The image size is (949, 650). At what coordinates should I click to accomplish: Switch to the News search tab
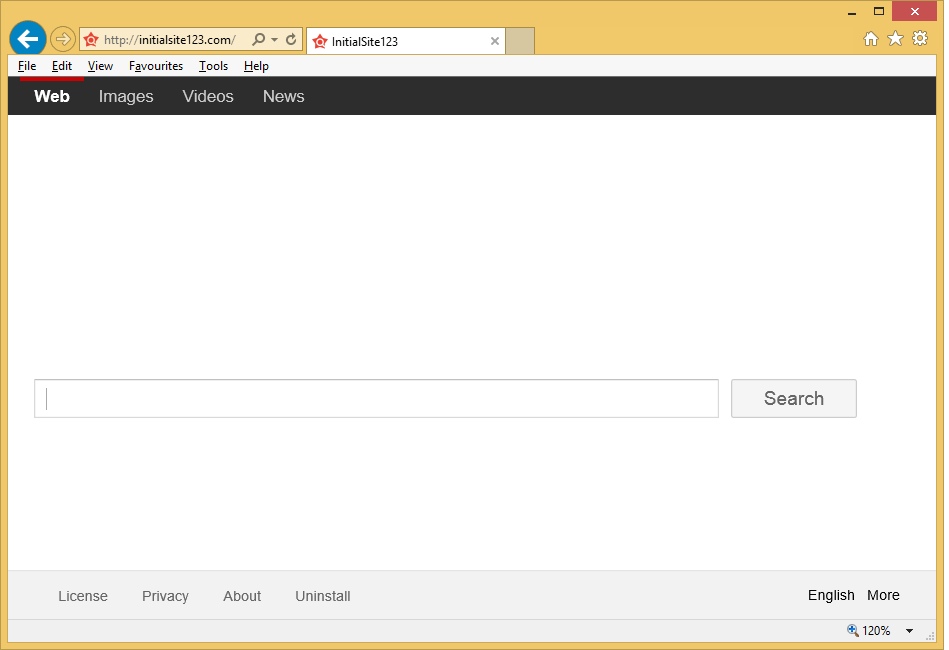pyautogui.click(x=283, y=96)
